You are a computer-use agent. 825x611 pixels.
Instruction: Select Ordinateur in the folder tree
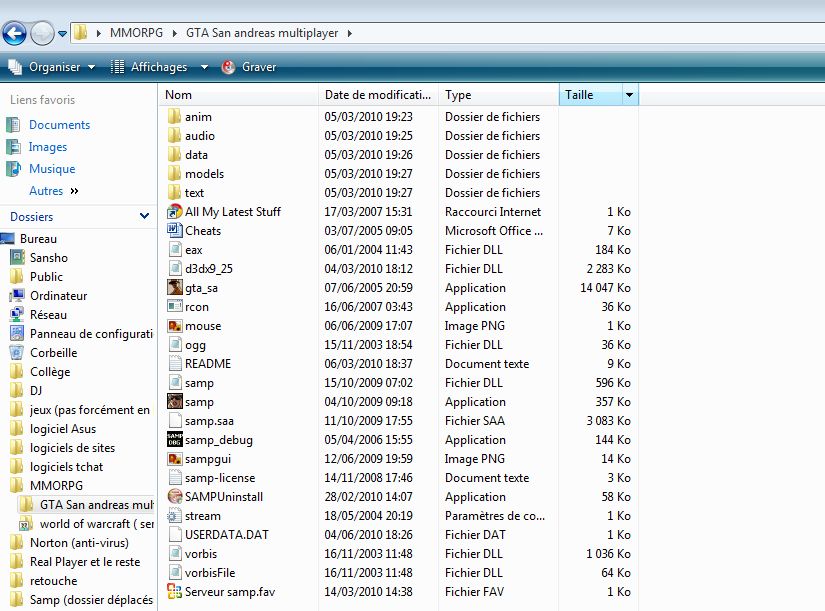pyautogui.click(x=58, y=295)
